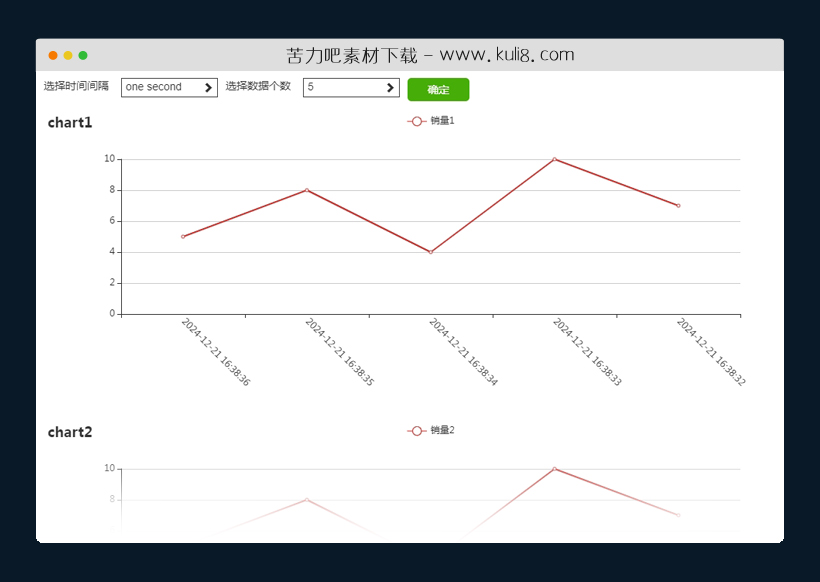Click the chart2 heading
Viewport: 820px width, 582px height.
70,433
